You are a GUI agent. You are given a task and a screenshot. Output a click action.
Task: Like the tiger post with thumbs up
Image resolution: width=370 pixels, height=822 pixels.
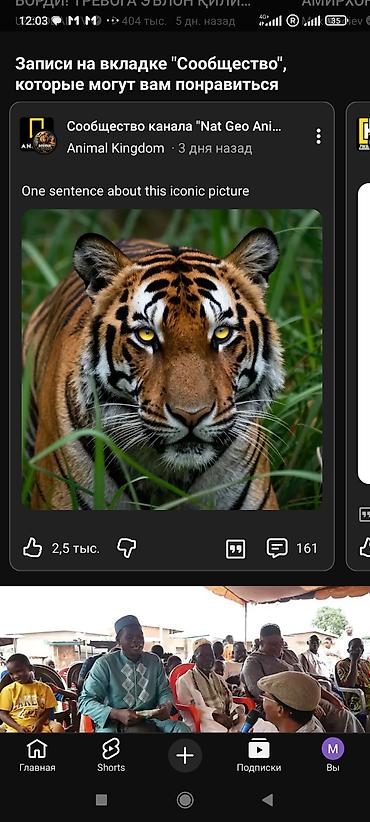(32, 548)
